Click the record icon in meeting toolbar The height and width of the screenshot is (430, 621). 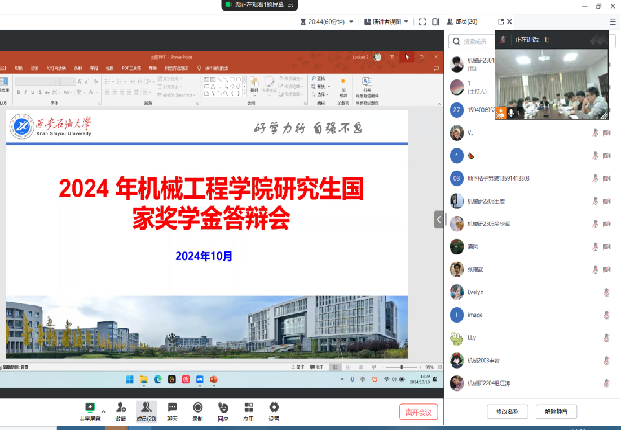click(198, 409)
